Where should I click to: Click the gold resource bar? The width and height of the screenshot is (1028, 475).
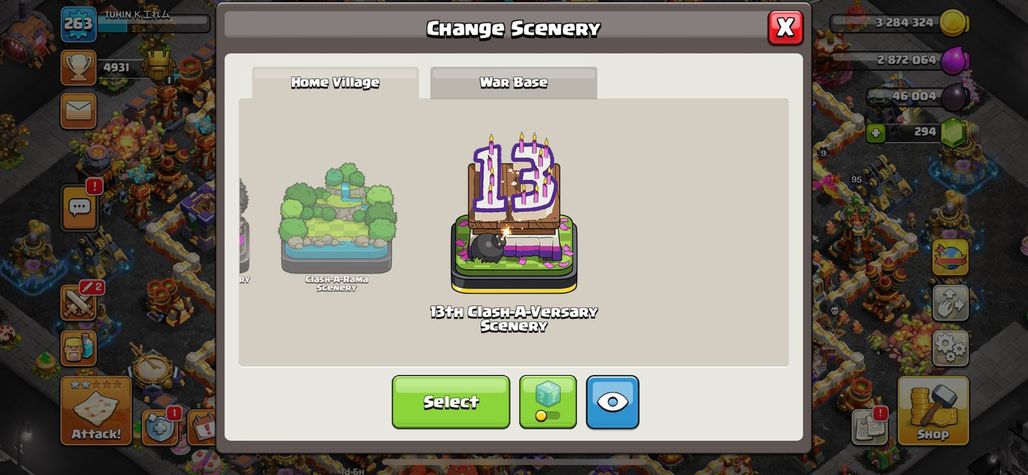(900, 23)
